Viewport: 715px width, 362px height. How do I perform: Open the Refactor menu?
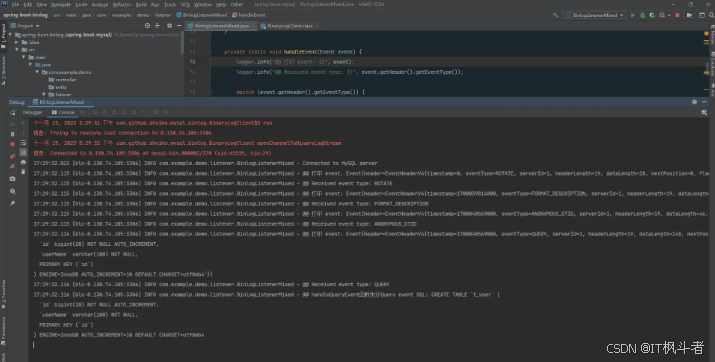click(122, 4)
